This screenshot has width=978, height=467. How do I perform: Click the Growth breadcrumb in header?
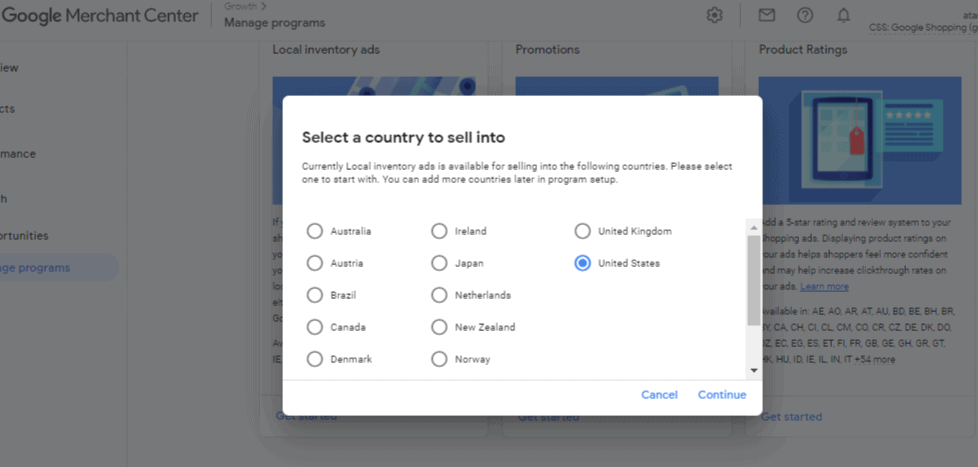point(240,7)
